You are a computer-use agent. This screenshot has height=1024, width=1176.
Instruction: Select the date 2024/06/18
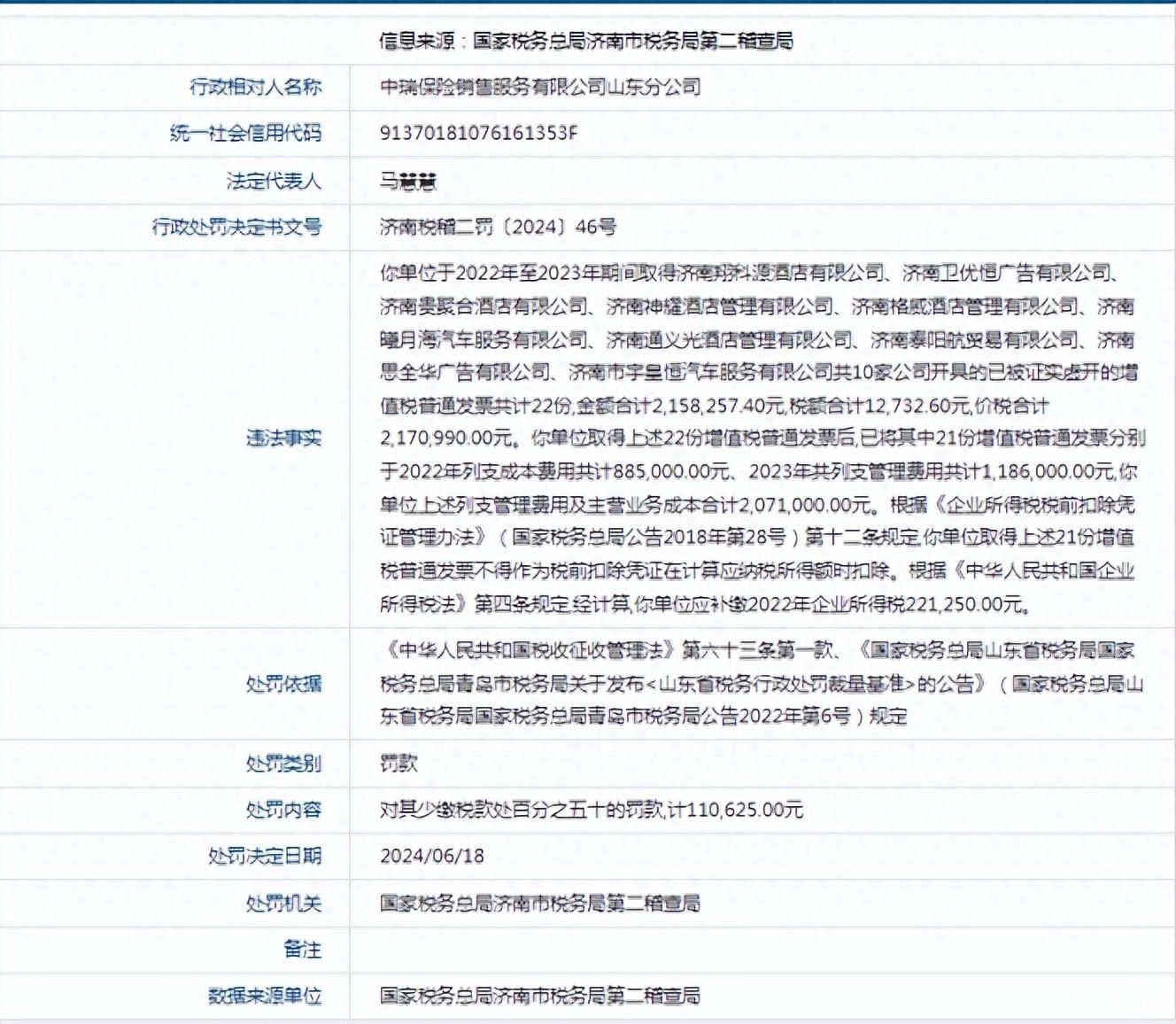[432, 857]
